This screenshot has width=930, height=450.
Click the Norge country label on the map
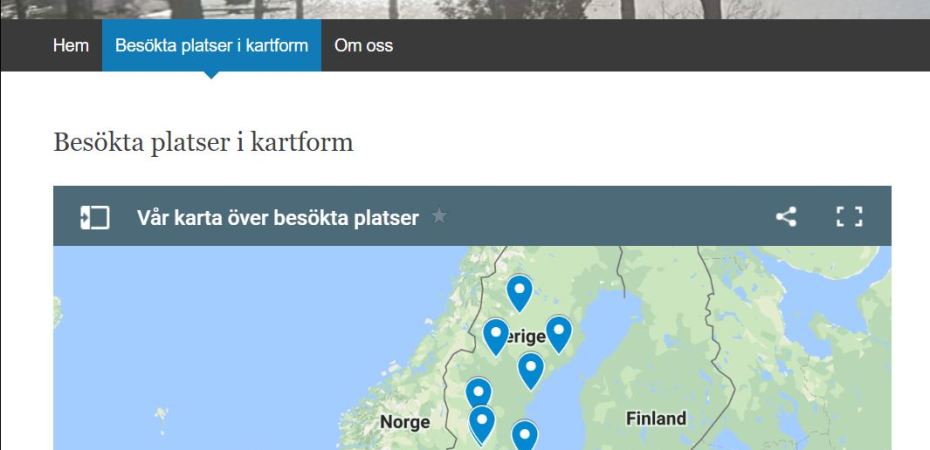[x=405, y=422]
